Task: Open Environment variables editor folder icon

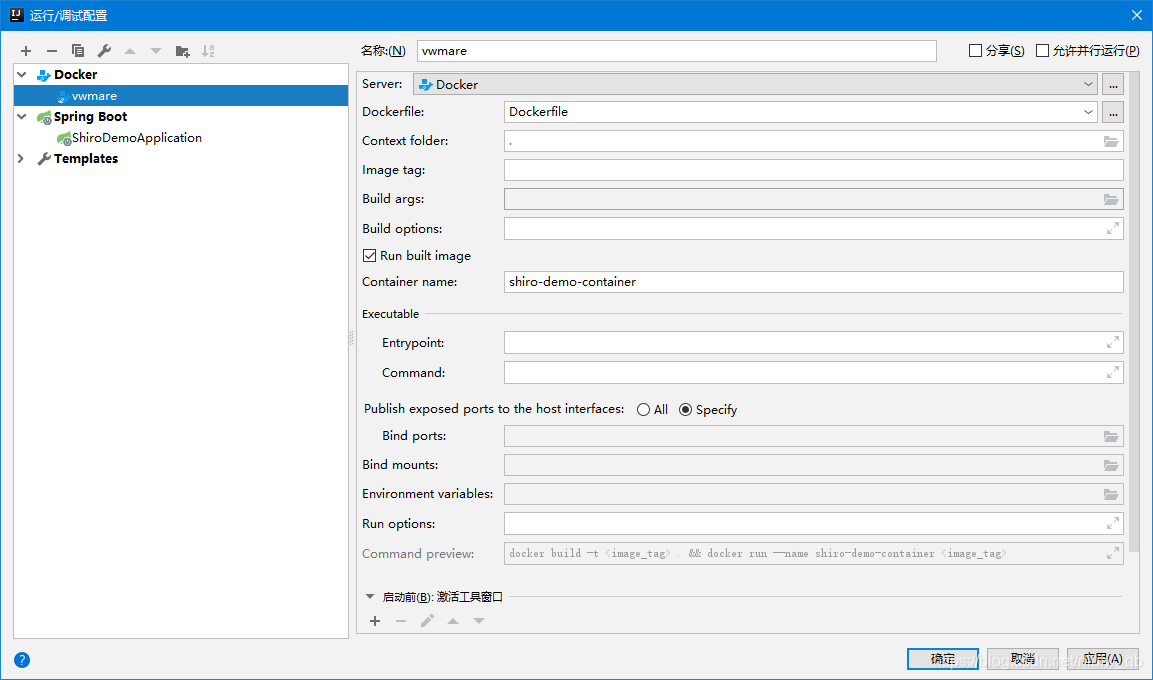Action: click(x=1111, y=495)
